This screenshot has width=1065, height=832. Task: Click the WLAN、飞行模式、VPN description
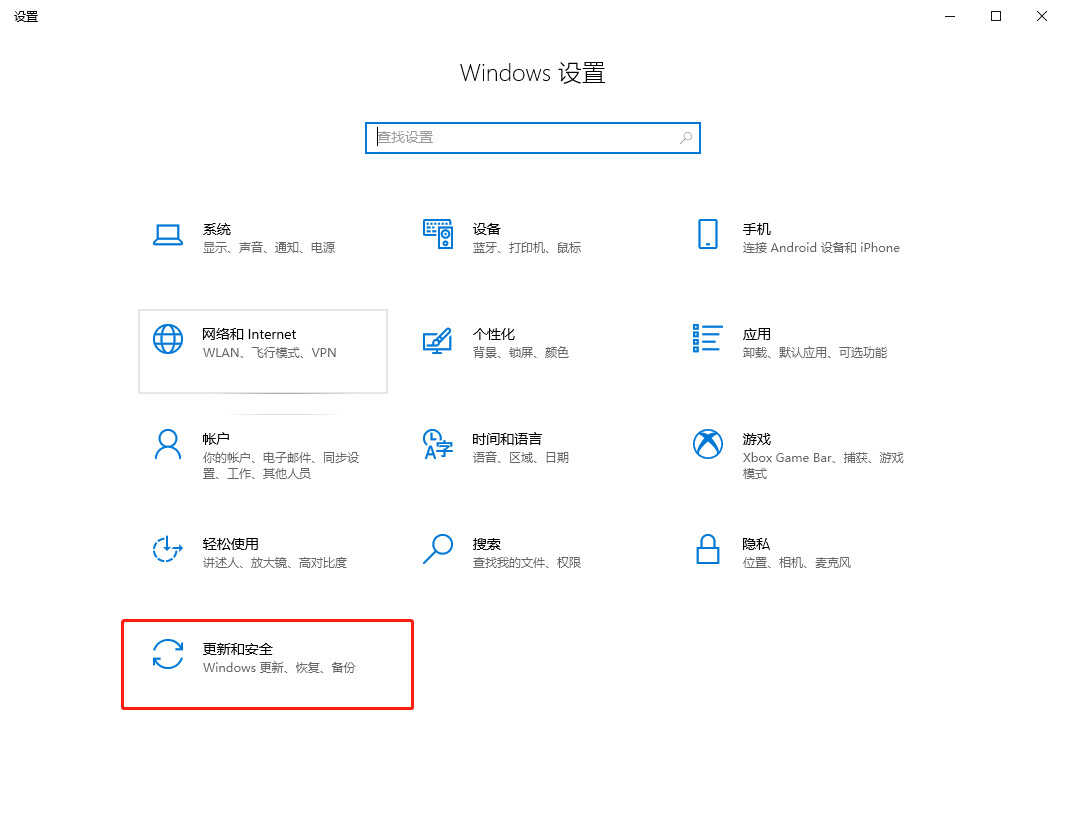tap(270, 352)
